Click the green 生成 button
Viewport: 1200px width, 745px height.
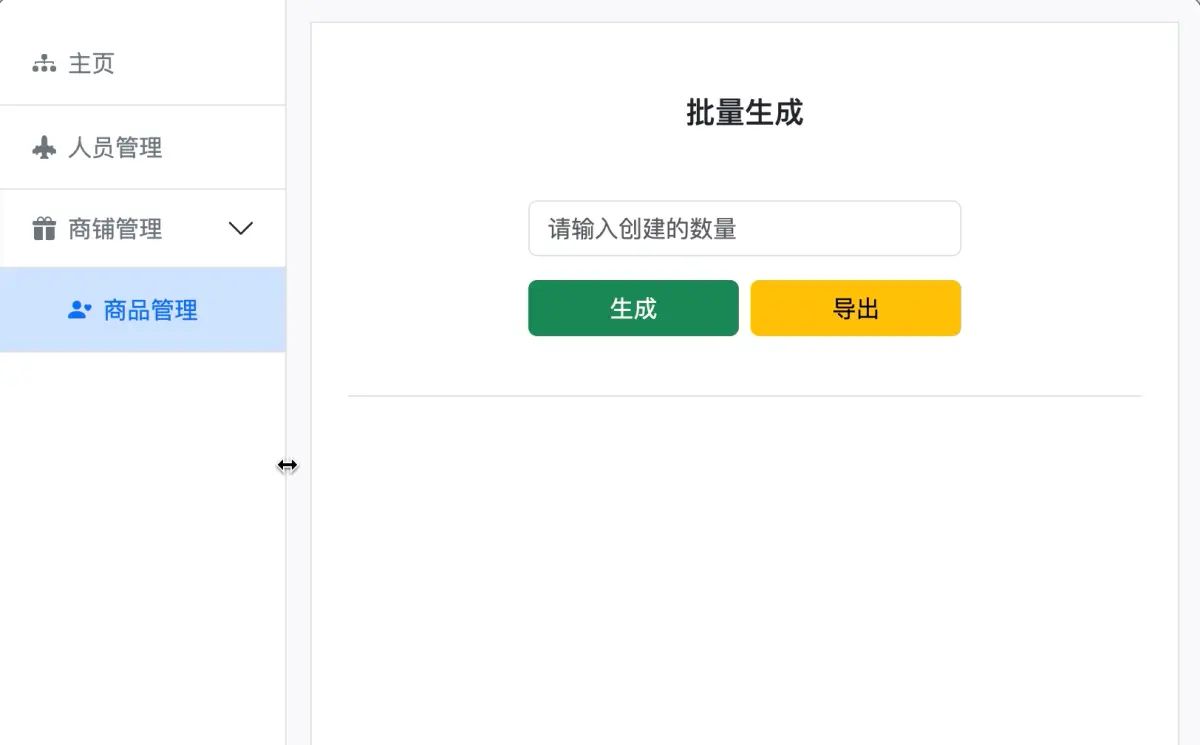(633, 308)
